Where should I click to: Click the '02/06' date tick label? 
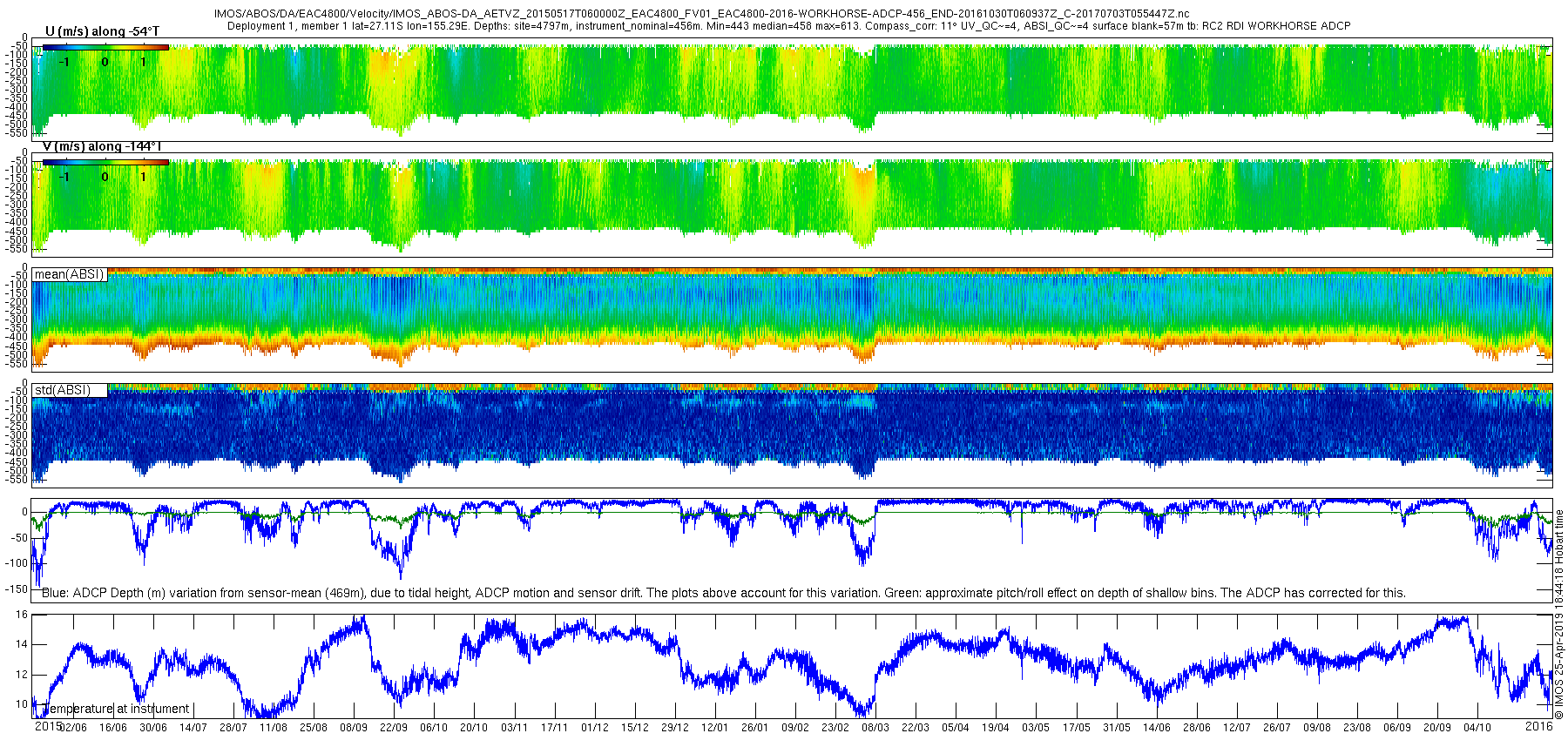[x=73, y=728]
